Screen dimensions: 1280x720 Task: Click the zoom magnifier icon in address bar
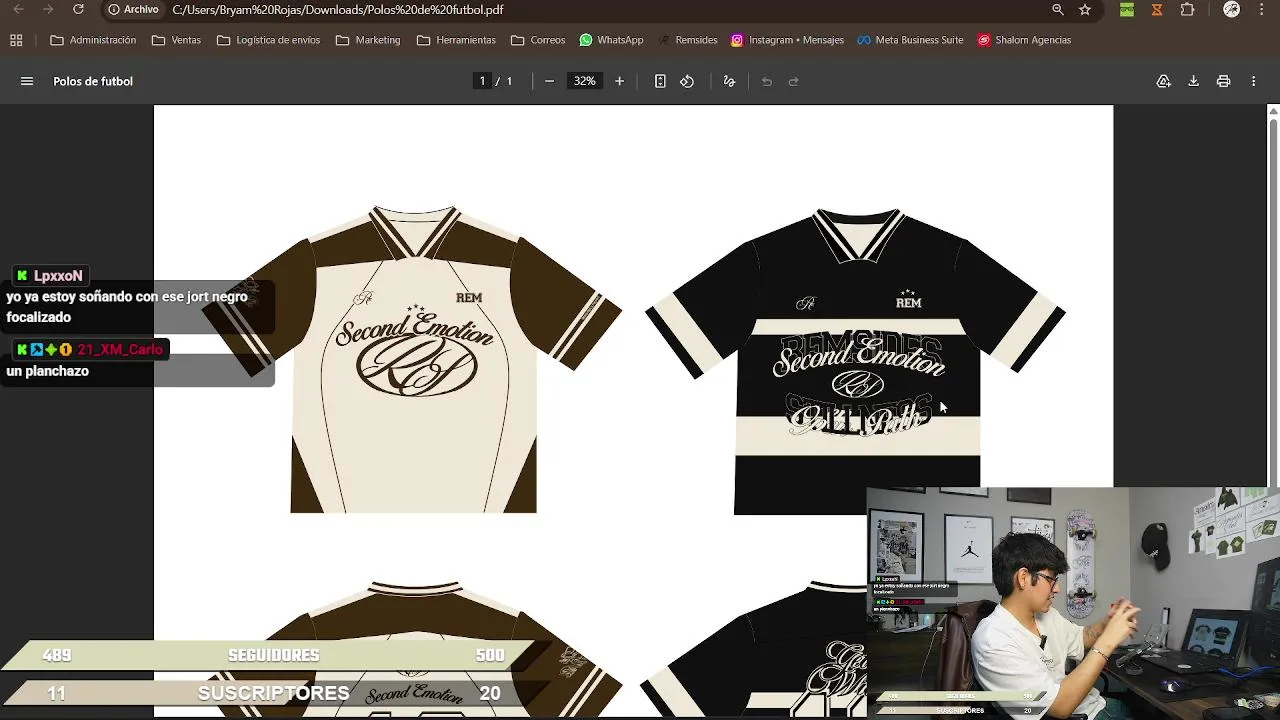1058,9
